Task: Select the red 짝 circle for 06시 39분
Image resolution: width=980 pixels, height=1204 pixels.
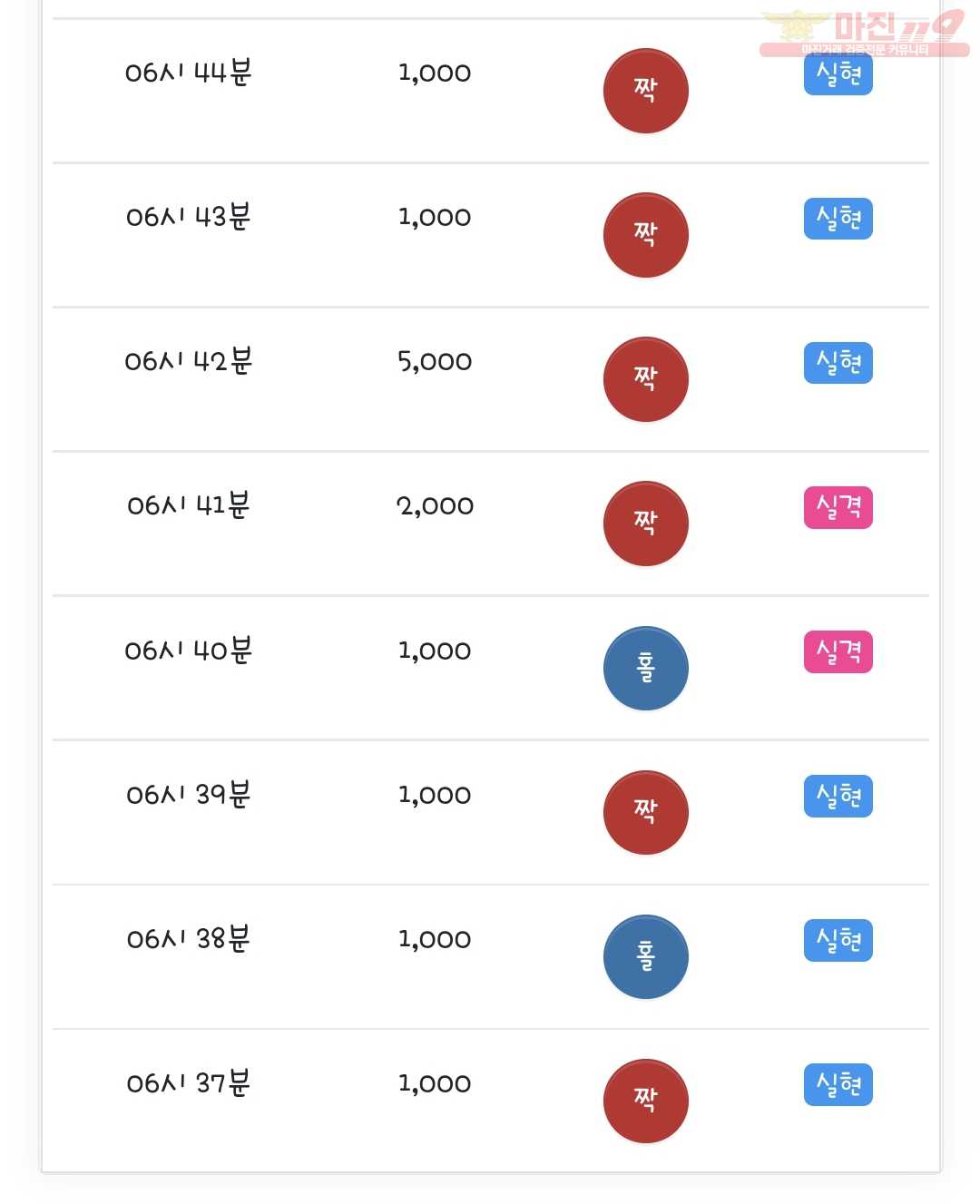Action: [646, 813]
